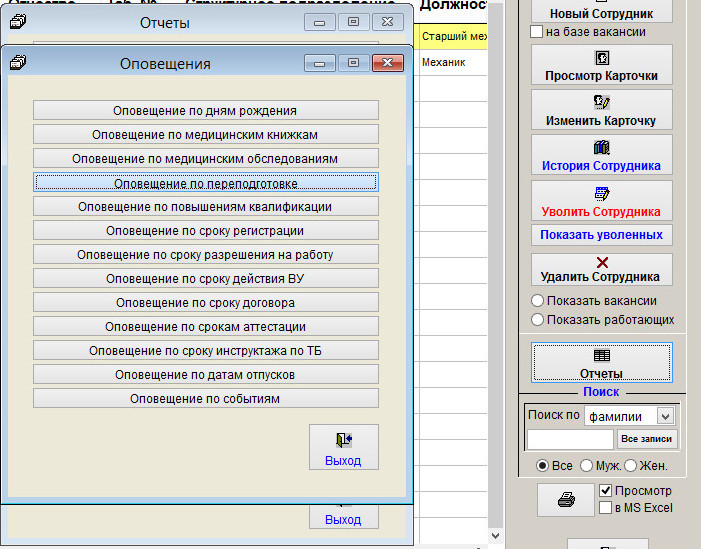Select Показать работающих radio button
The image size is (701, 549).
pos(537,320)
